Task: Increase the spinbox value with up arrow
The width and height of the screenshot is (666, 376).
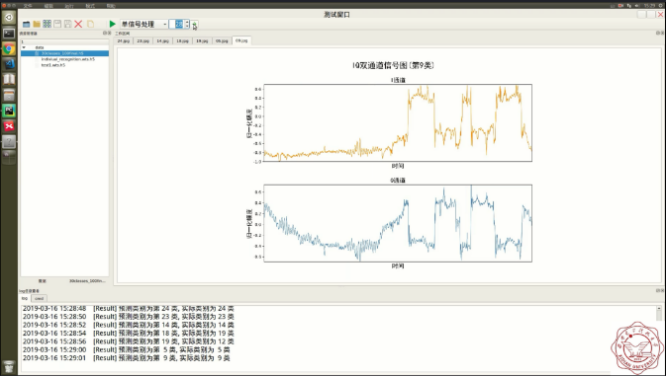Action: pos(187,22)
